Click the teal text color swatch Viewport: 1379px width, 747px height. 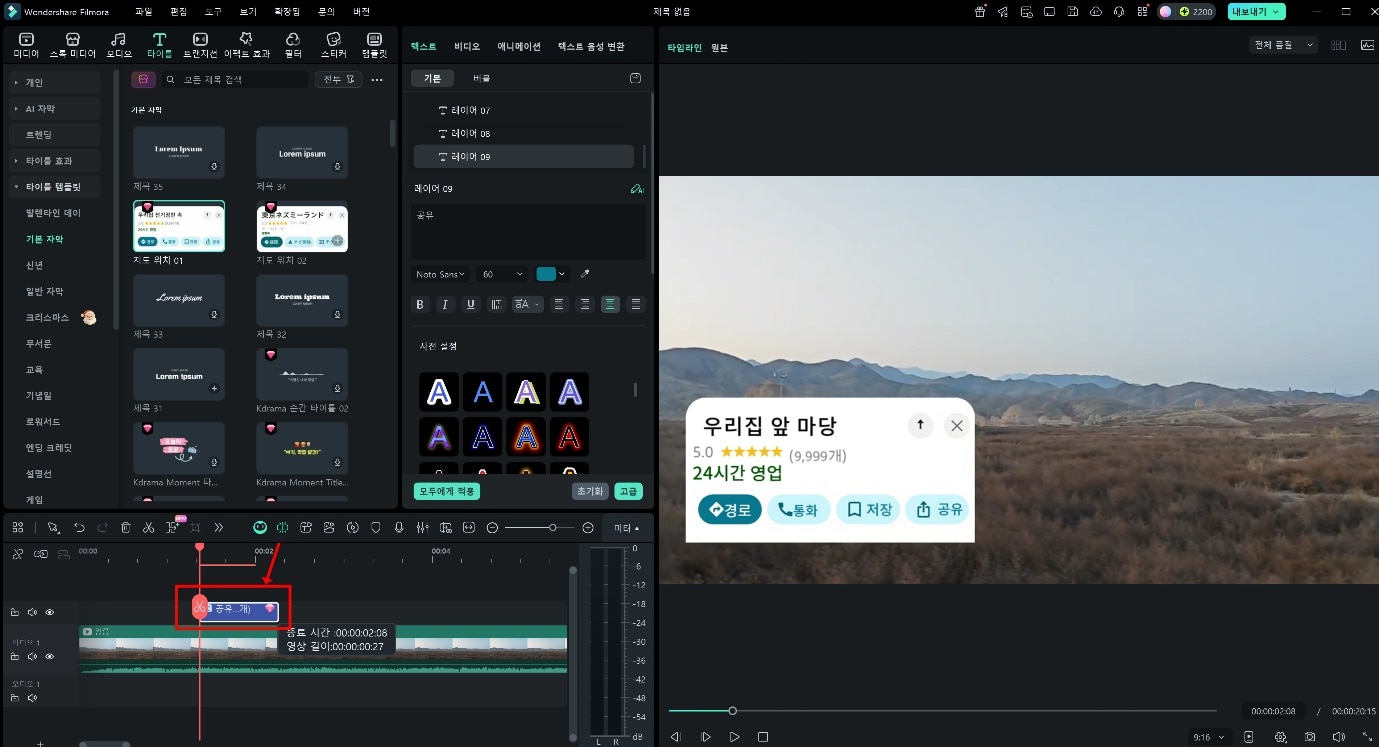[546, 273]
